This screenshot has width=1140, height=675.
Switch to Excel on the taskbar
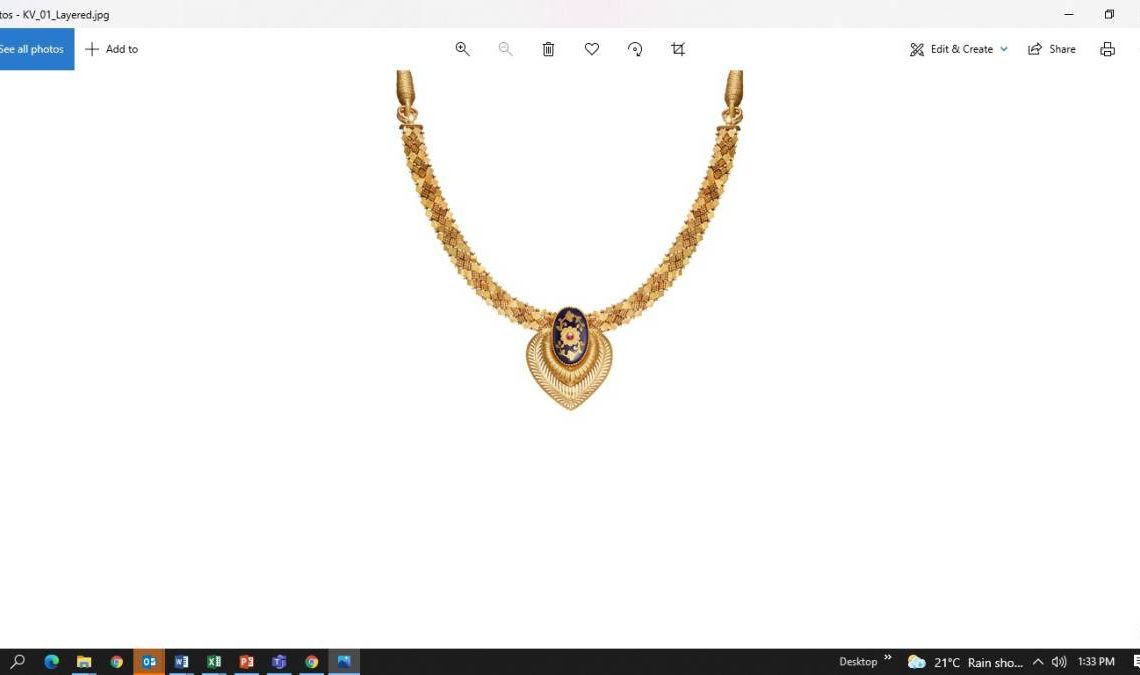coord(214,661)
